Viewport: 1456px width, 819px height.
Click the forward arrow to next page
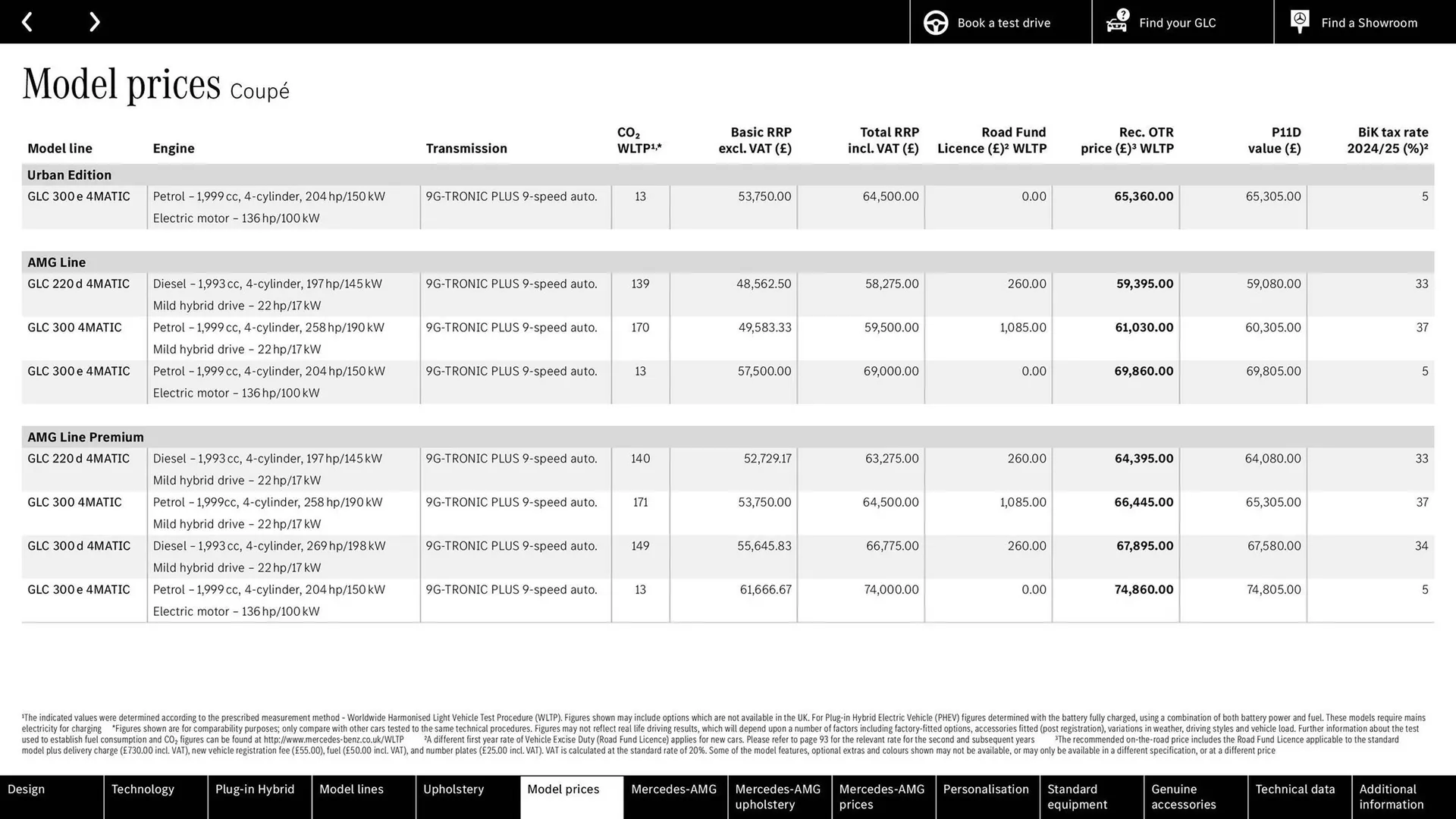[x=94, y=21]
